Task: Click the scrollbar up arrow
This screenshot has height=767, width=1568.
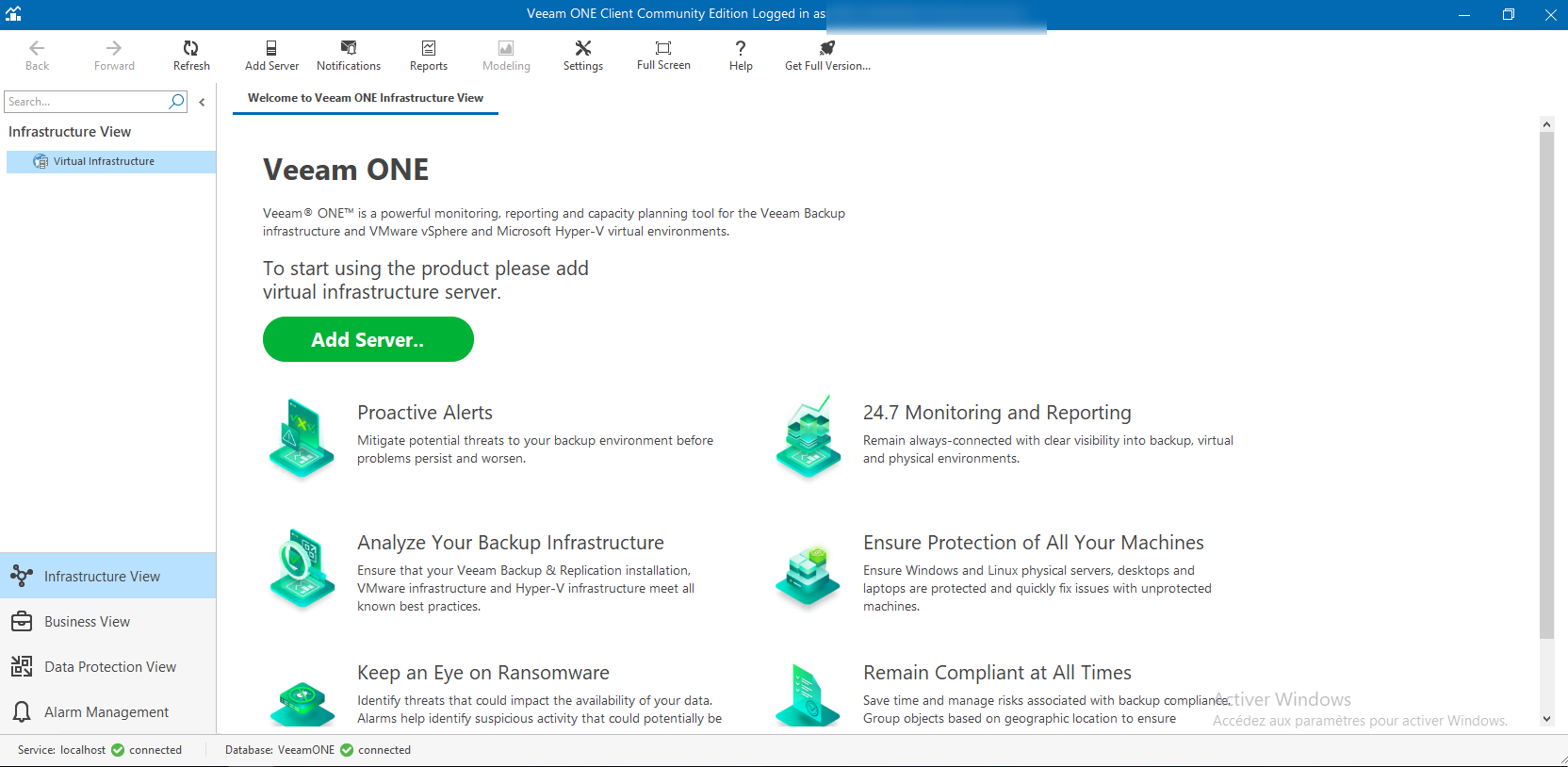Action: pyautogui.click(x=1546, y=124)
